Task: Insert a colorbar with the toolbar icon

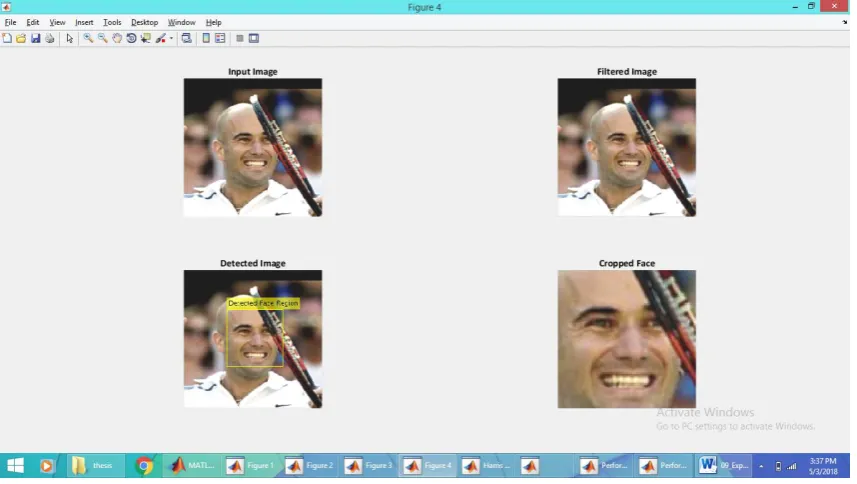Action: [206, 38]
